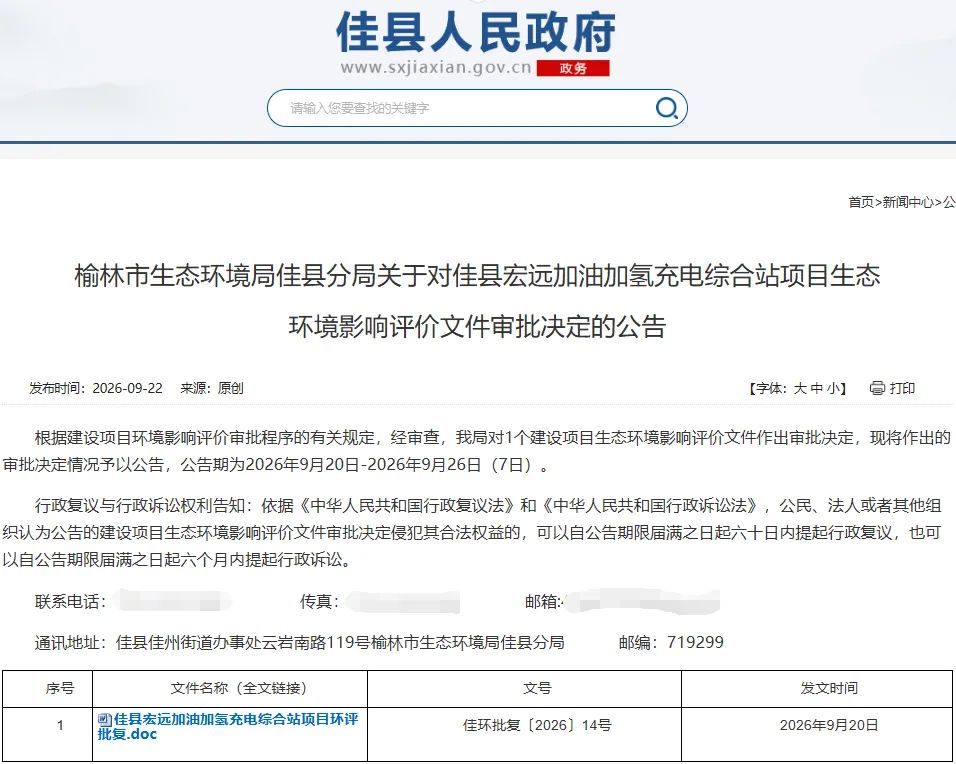This screenshot has height=764, width=956.
Task: Click the 发布时间 2026-09-22 text
Action: tap(96, 388)
